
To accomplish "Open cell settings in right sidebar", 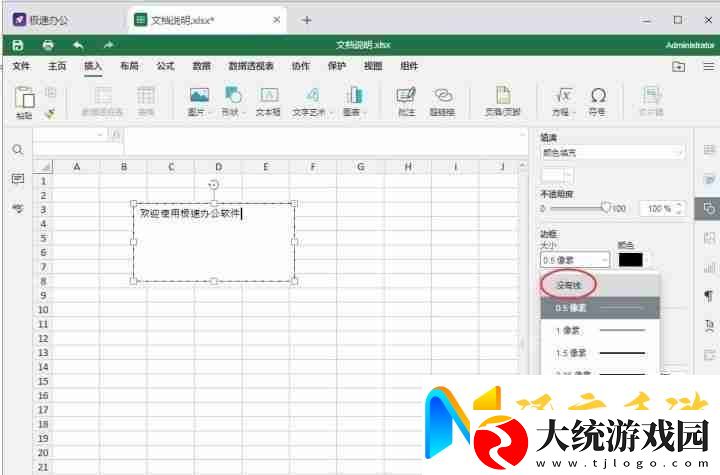I will pos(709,150).
